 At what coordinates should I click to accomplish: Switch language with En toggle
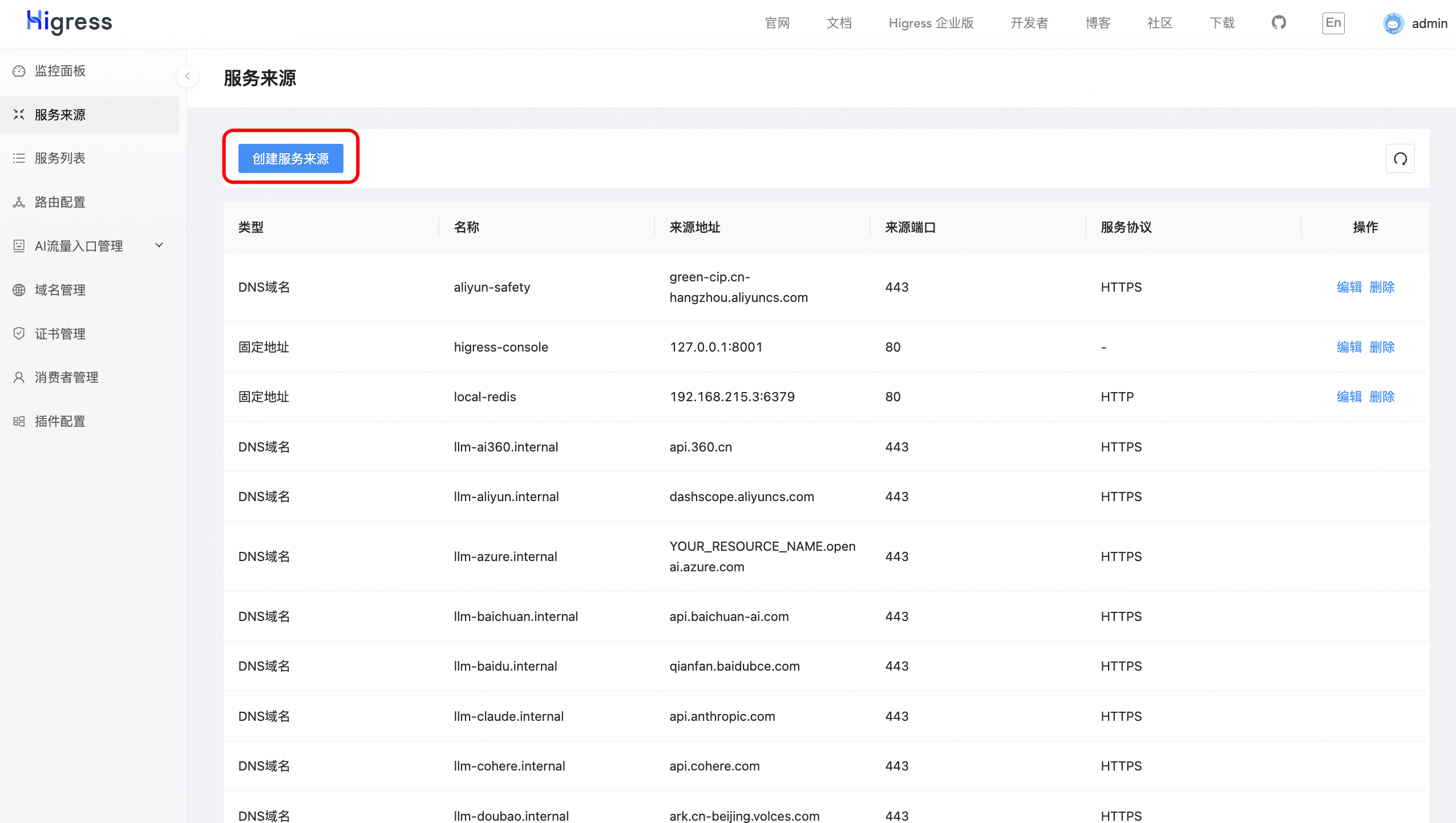(1333, 23)
